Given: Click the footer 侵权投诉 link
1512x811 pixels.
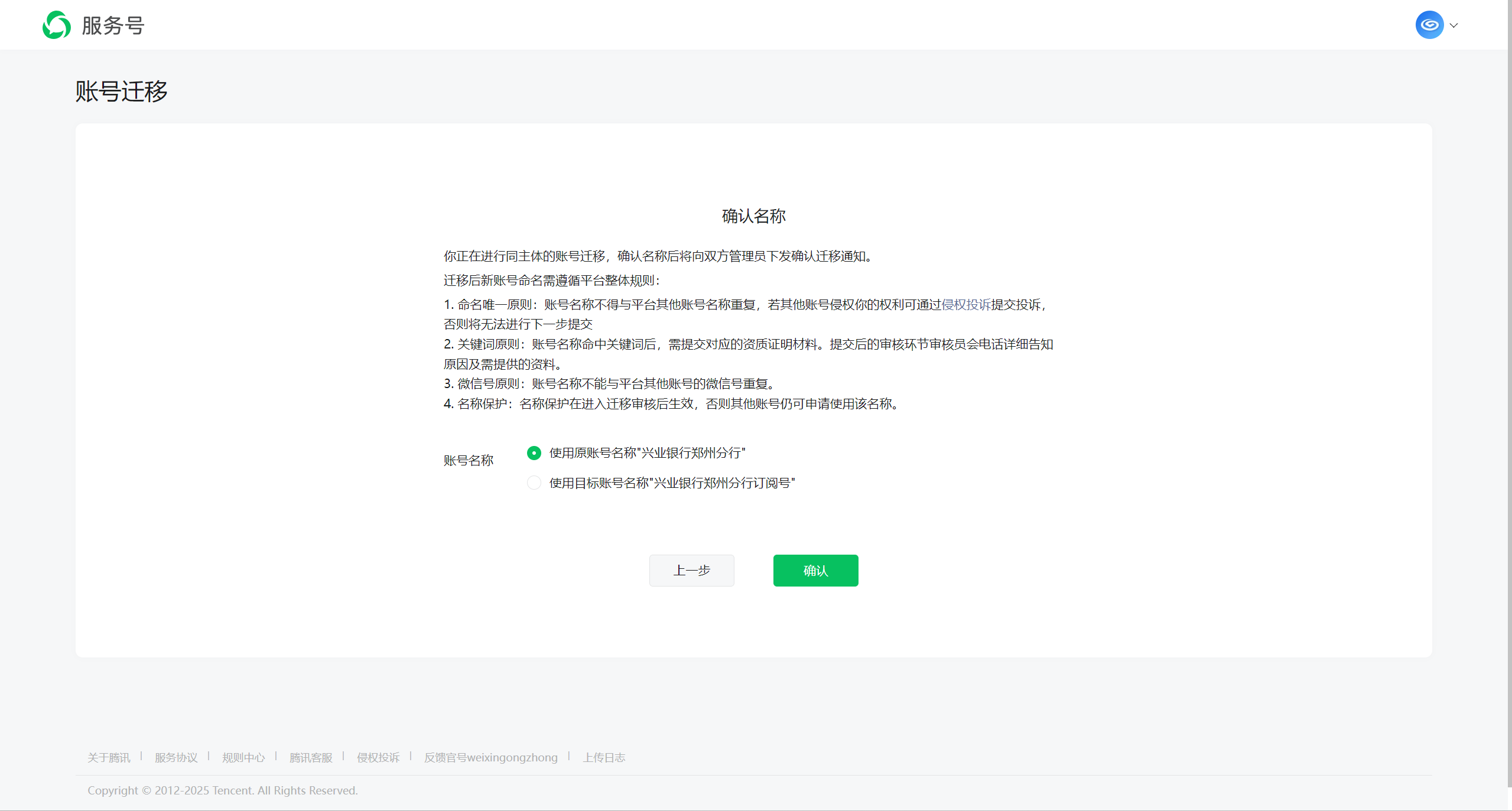Looking at the screenshot, I should click(x=378, y=758).
